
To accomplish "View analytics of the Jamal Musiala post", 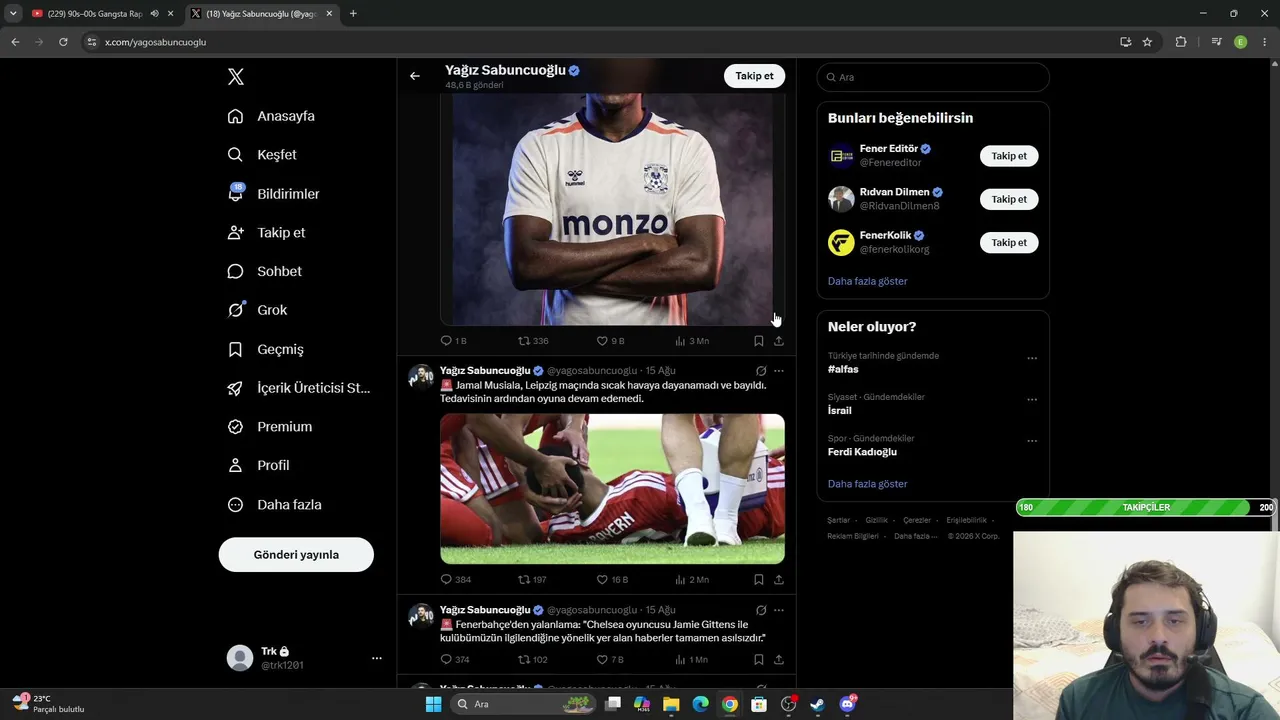I will pyautogui.click(x=692, y=580).
